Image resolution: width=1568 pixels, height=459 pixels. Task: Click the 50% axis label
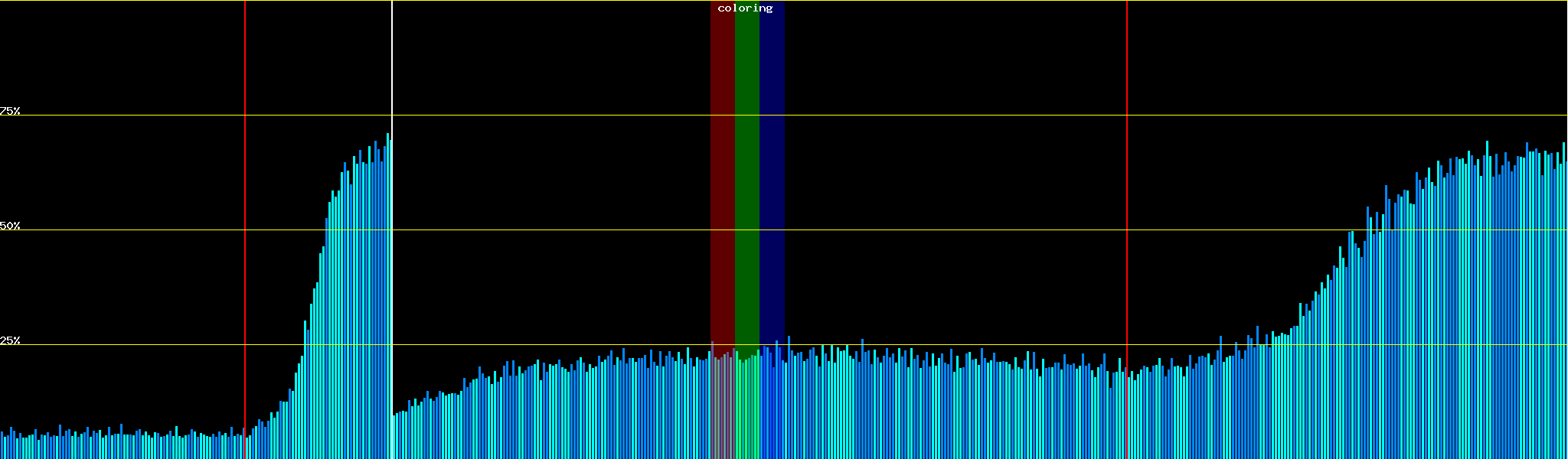tap(10, 226)
